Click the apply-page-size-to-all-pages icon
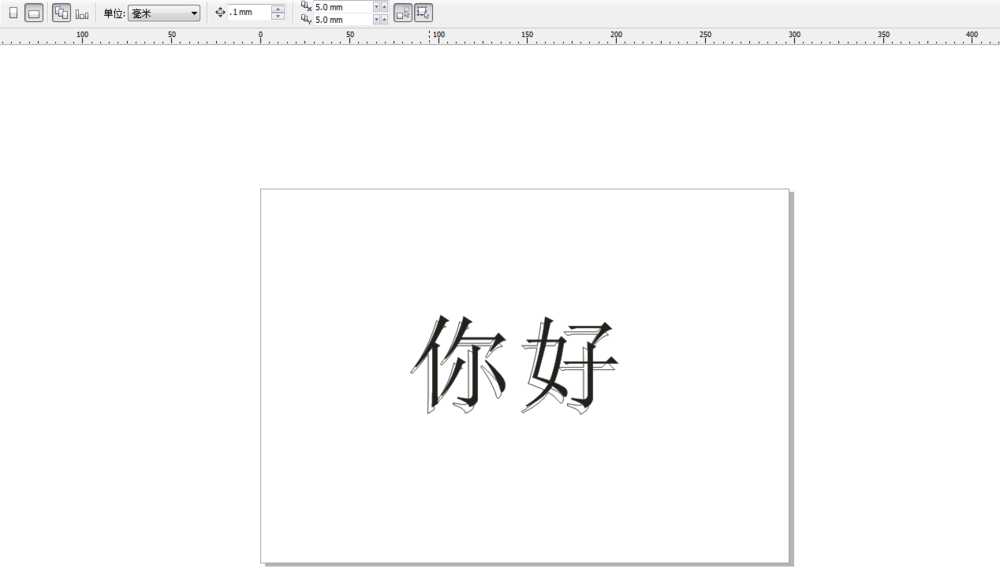The width and height of the screenshot is (1000, 577). (61, 12)
